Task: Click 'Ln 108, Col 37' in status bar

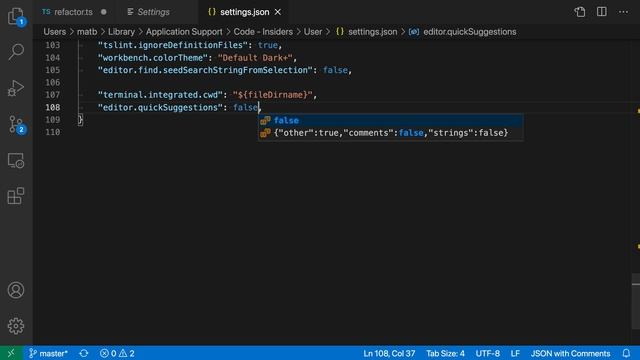Action: (389, 353)
